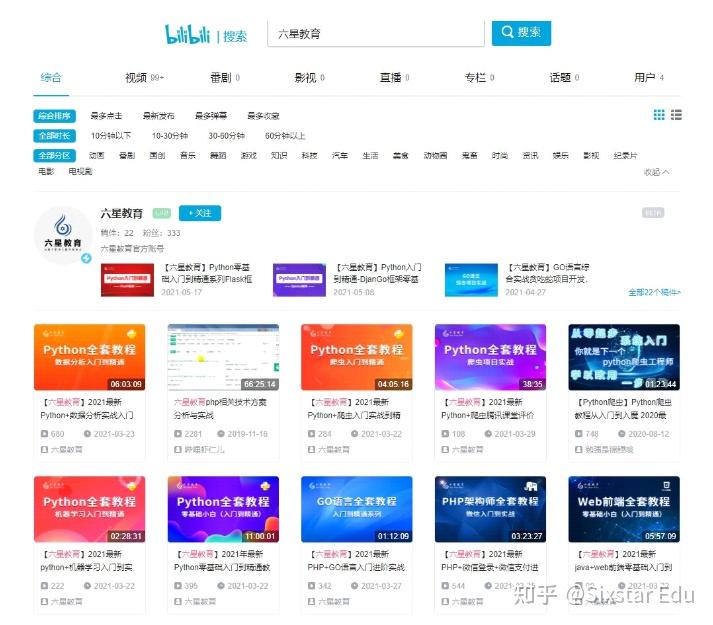Click play count icon beside 680

[x=44, y=434]
